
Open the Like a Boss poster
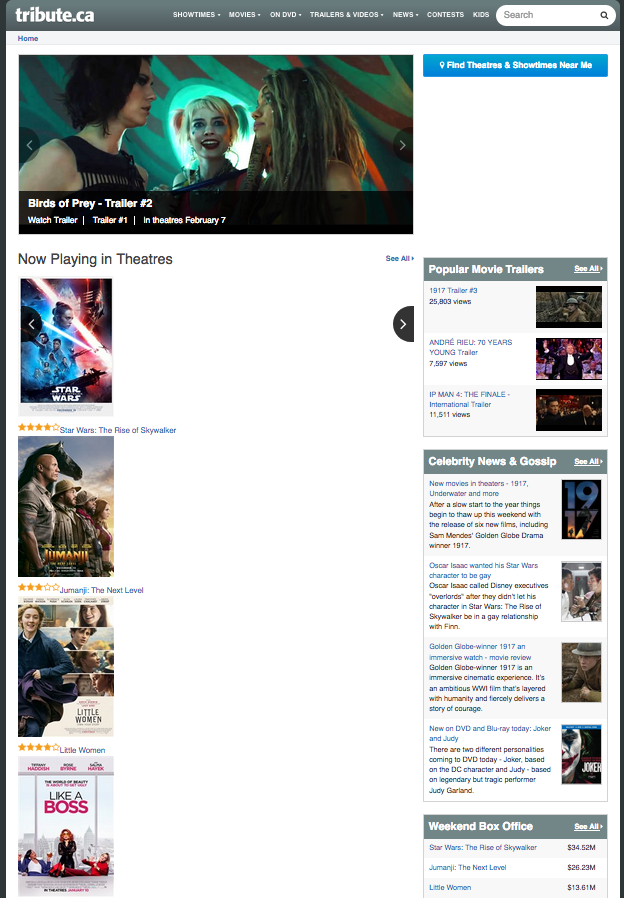(66, 826)
